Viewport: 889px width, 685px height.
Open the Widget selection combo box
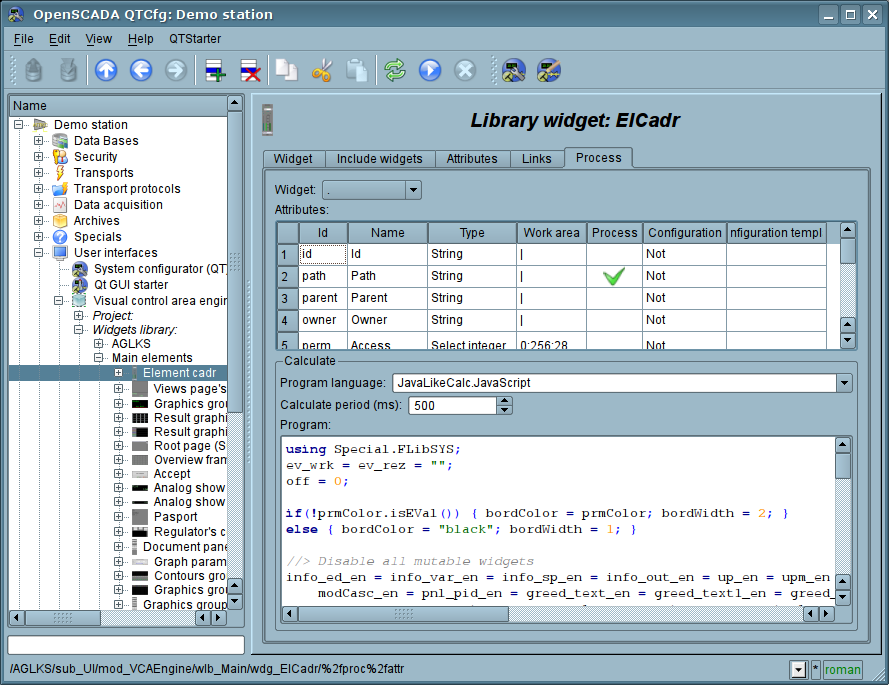coord(371,190)
